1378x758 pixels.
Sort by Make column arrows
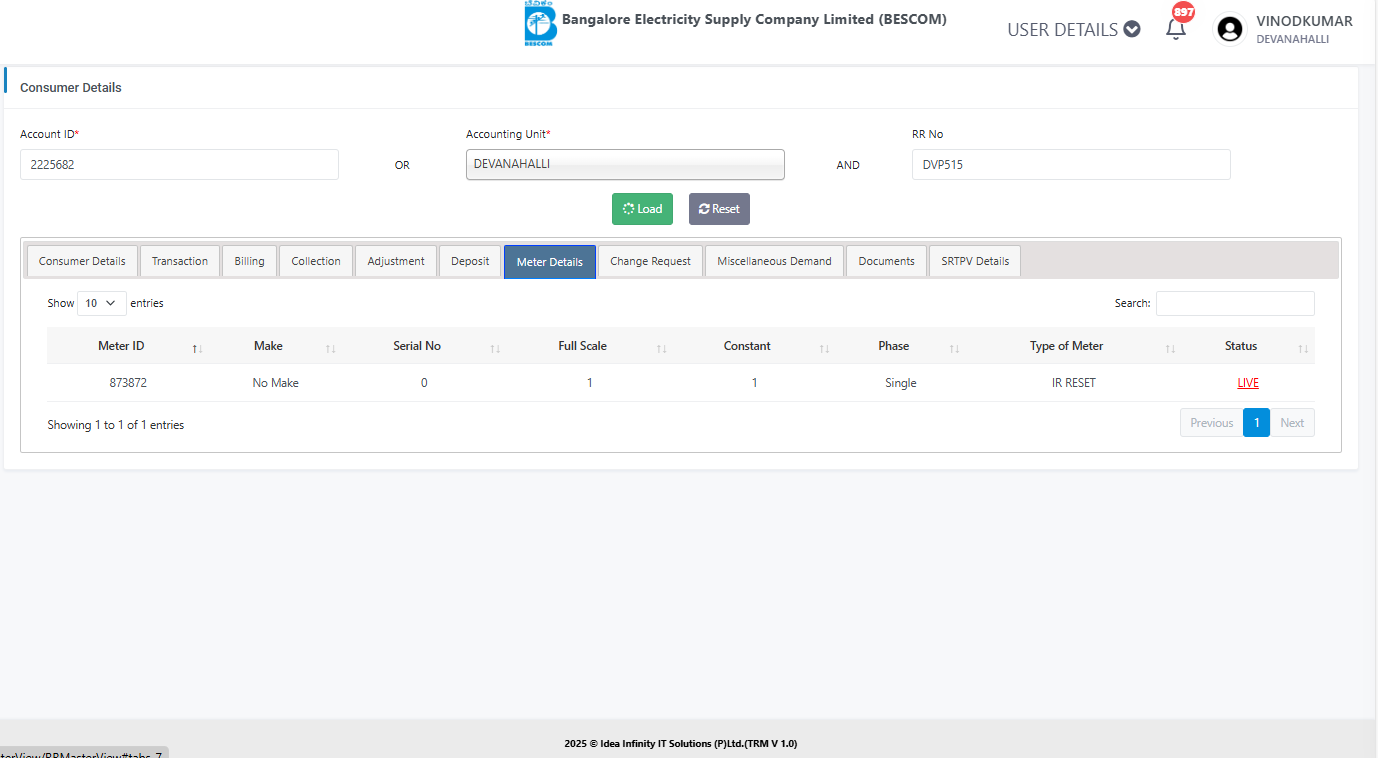(331, 348)
